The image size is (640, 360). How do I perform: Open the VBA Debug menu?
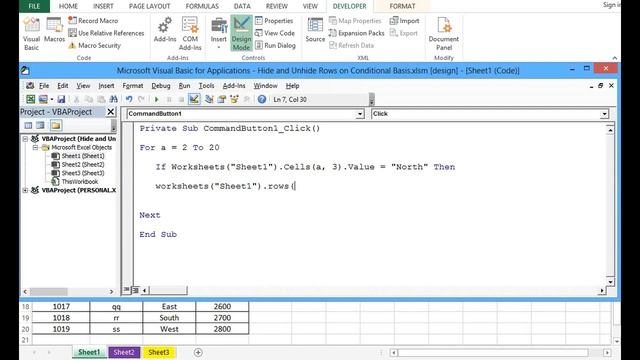pyautogui.click(x=161, y=86)
